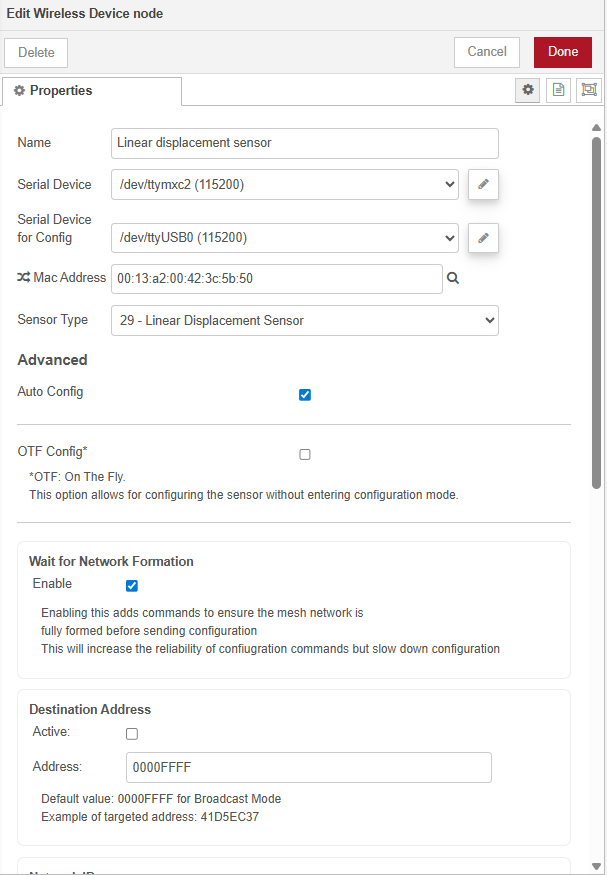Search for Mac Address with magnifier icon

[453, 279]
